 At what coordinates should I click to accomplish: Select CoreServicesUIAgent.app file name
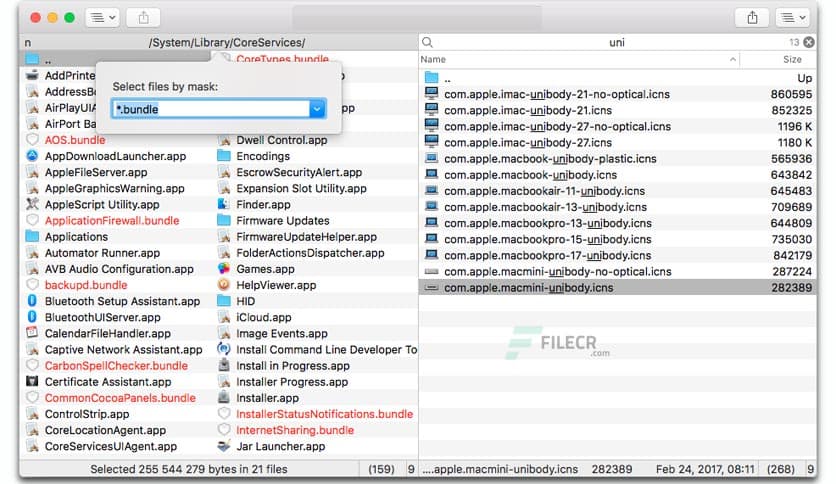(x=111, y=446)
